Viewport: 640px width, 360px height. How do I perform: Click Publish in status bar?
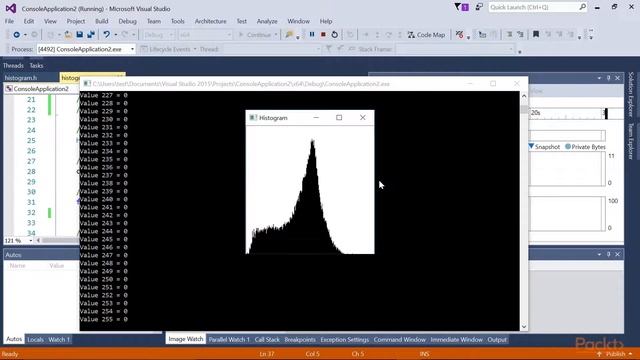(615, 354)
